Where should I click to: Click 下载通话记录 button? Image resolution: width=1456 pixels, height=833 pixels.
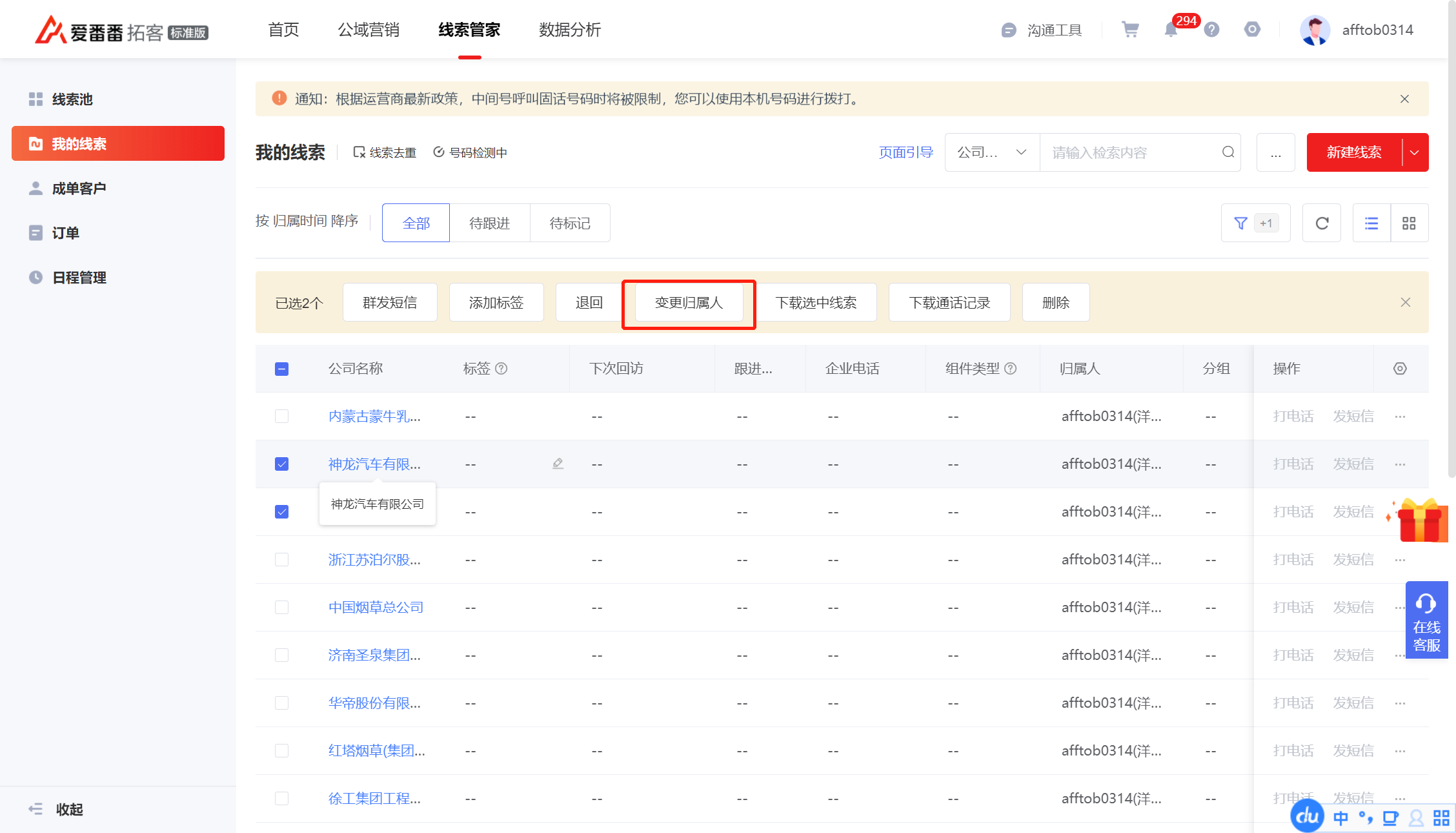coord(949,302)
